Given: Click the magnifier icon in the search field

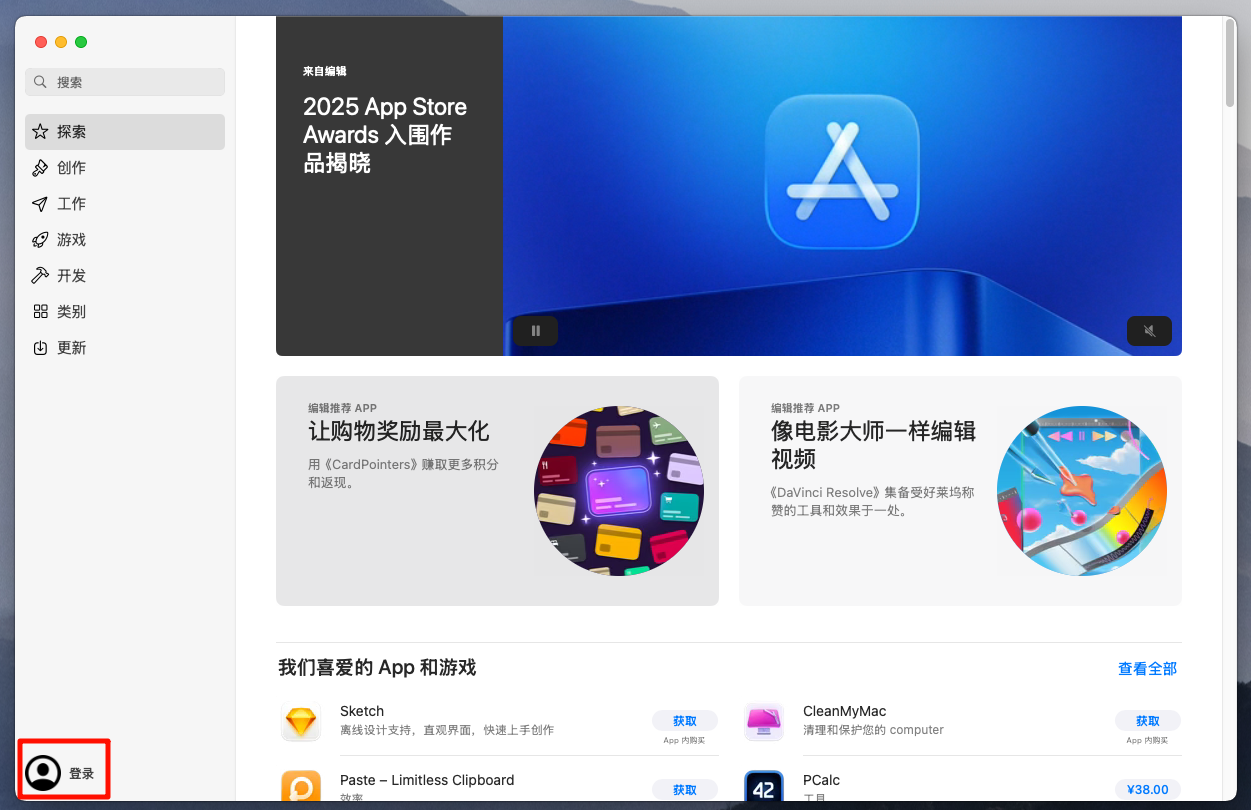Looking at the screenshot, I should (x=40, y=82).
